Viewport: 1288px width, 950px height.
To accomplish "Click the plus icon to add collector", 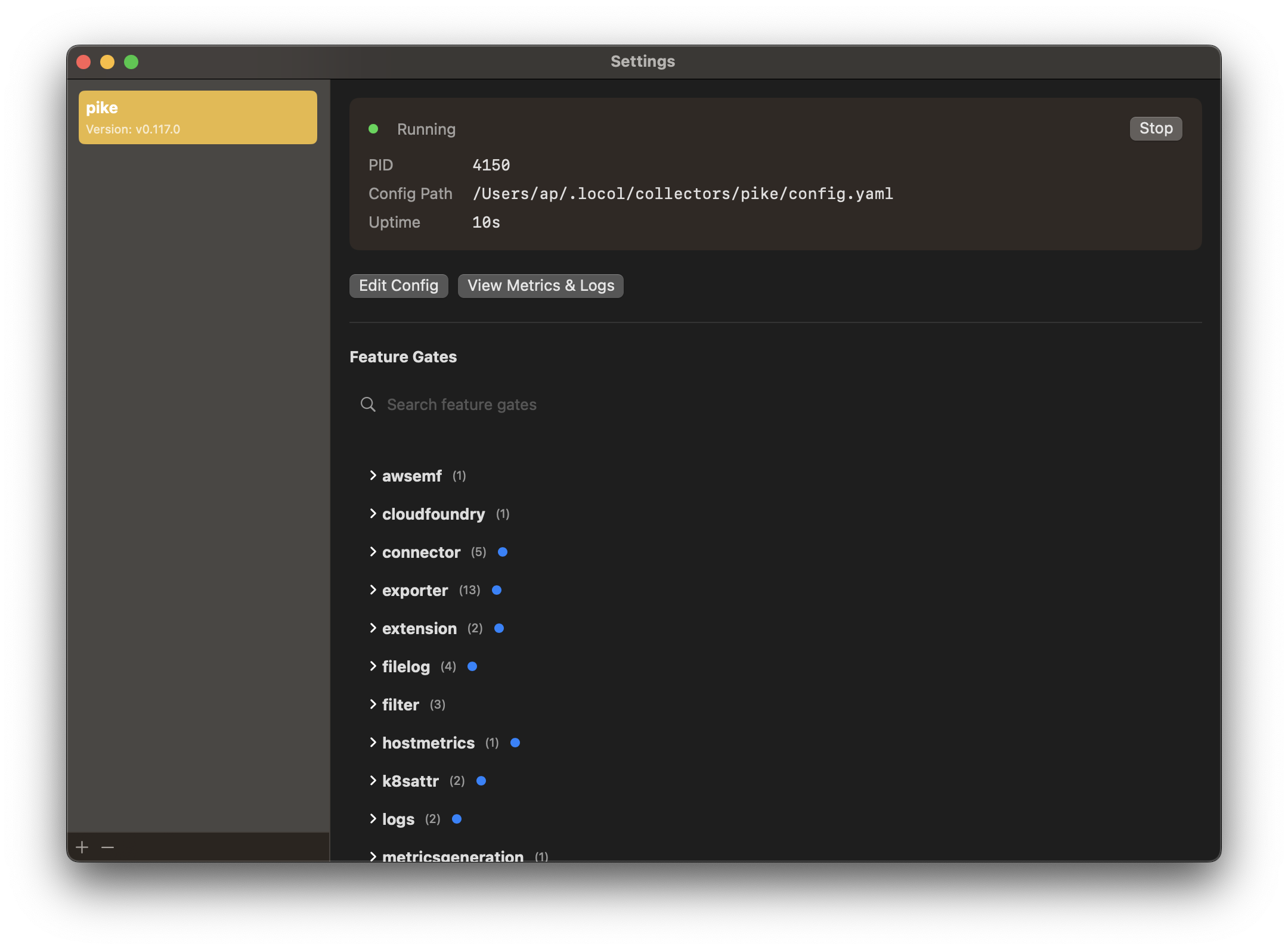I will tap(82, 847).
